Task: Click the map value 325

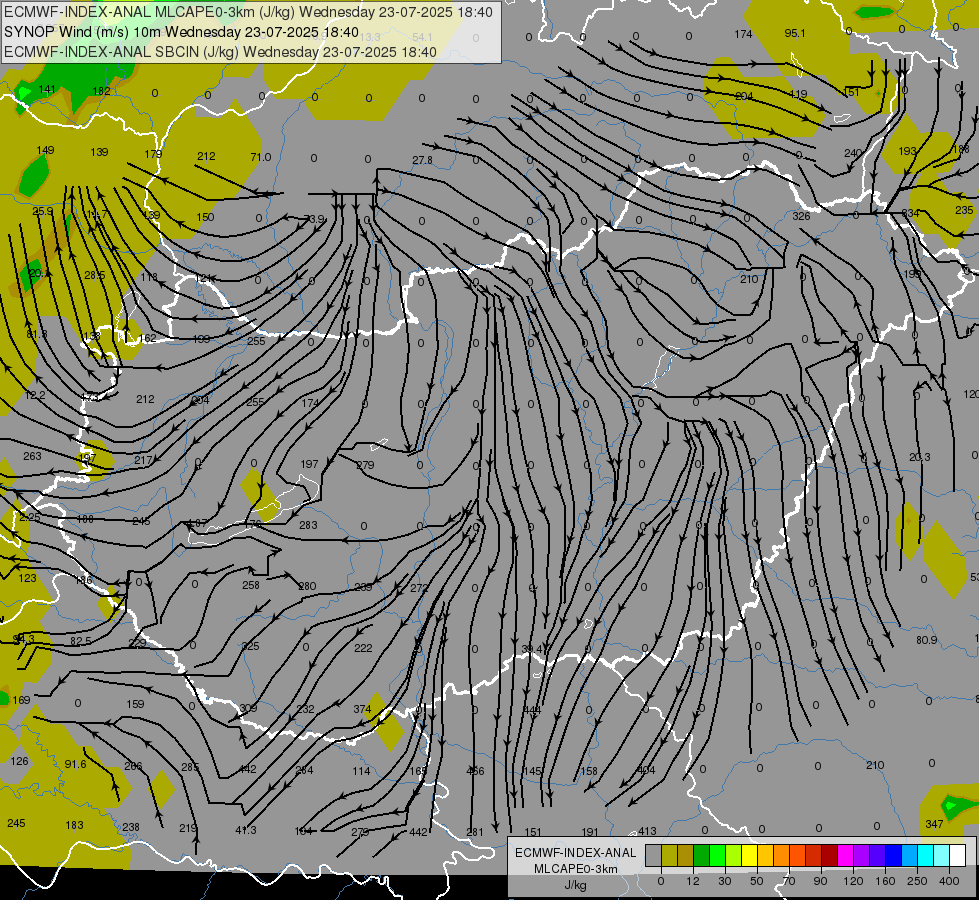Action: point(250,646)
